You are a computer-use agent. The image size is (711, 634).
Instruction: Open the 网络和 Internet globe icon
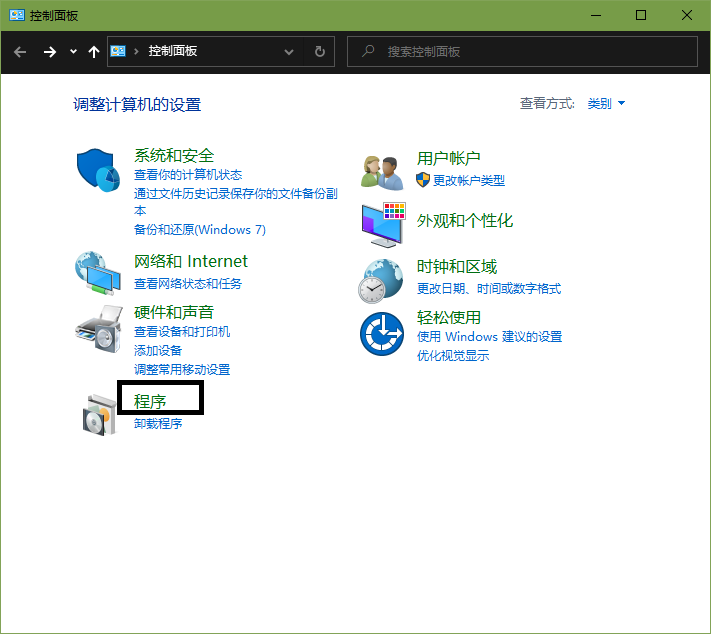(98, 273)
